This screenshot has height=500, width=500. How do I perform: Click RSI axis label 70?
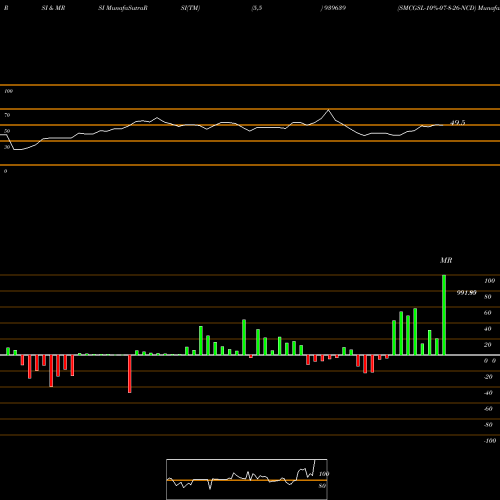7,115
